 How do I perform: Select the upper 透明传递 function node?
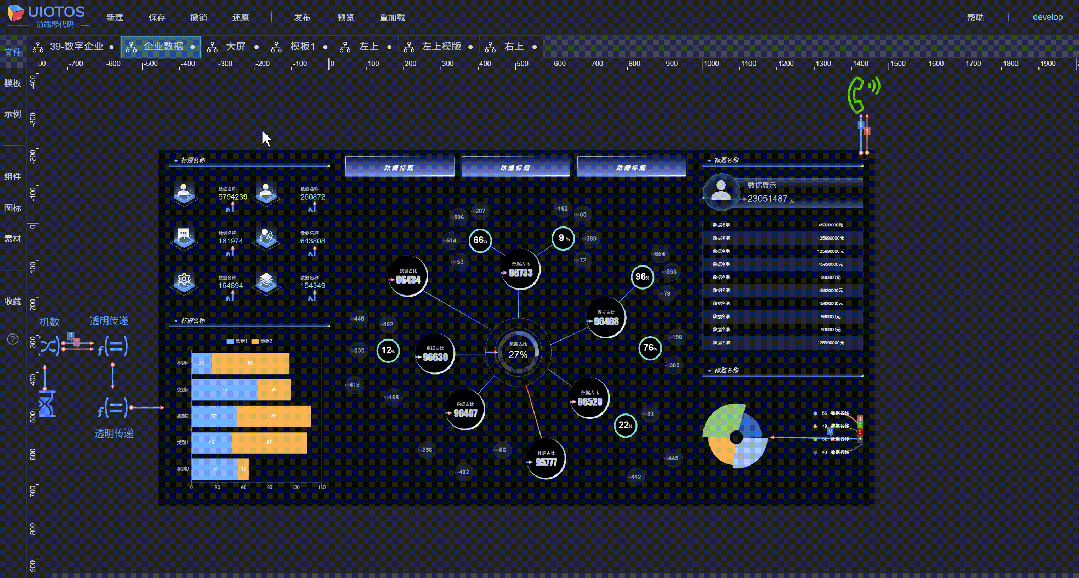[x=112, y=346]
